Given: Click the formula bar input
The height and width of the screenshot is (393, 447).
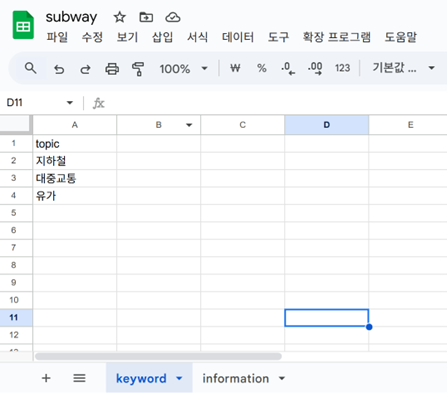Looking at the screenshot, I should (277, 103).
